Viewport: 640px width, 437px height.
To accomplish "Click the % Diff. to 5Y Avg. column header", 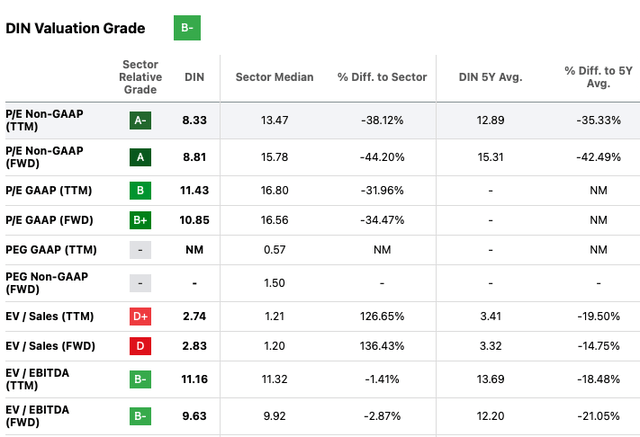I will coord(598,77).
